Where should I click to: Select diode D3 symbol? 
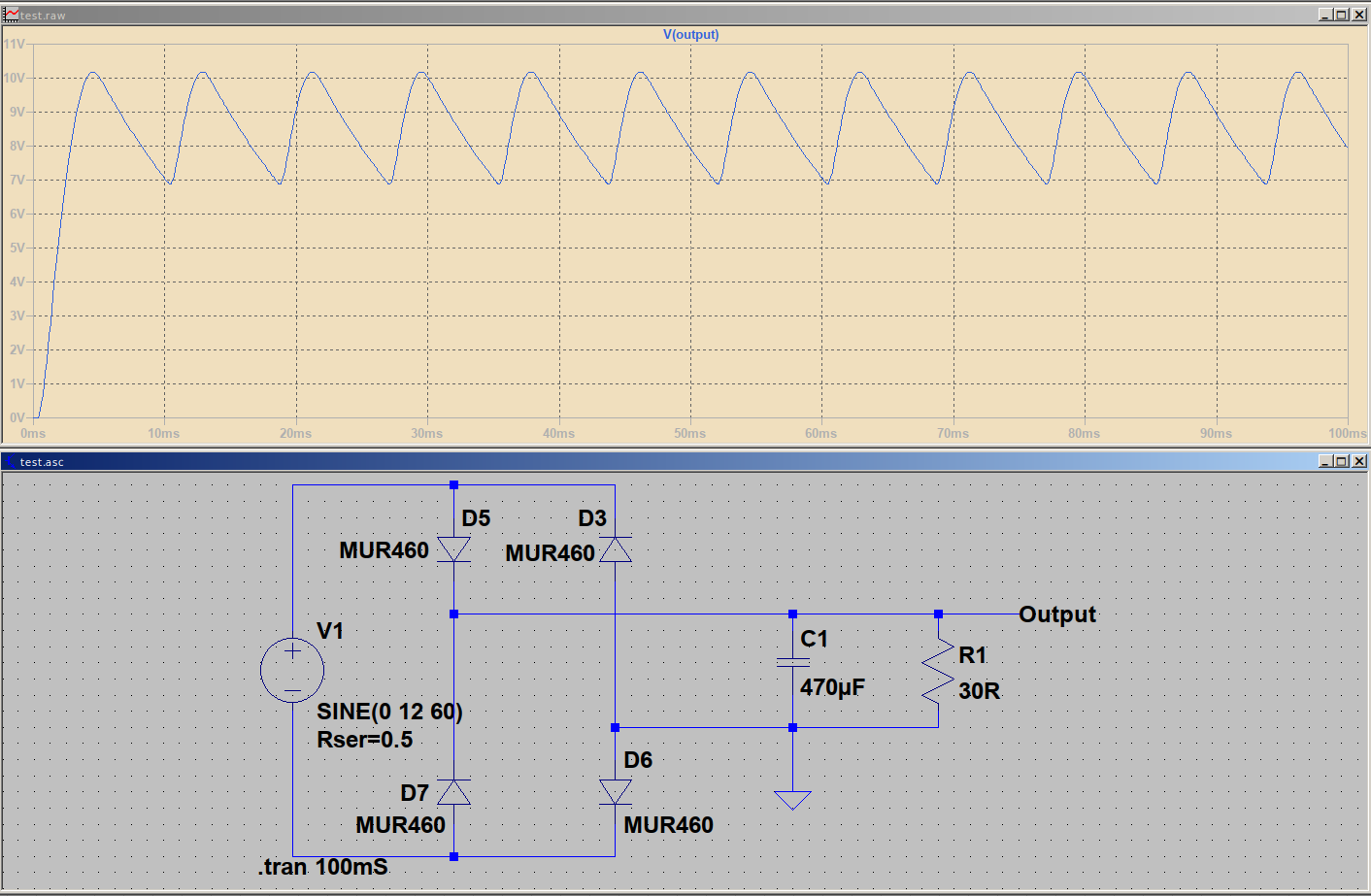pyautogui.click(x=615, y=549)
